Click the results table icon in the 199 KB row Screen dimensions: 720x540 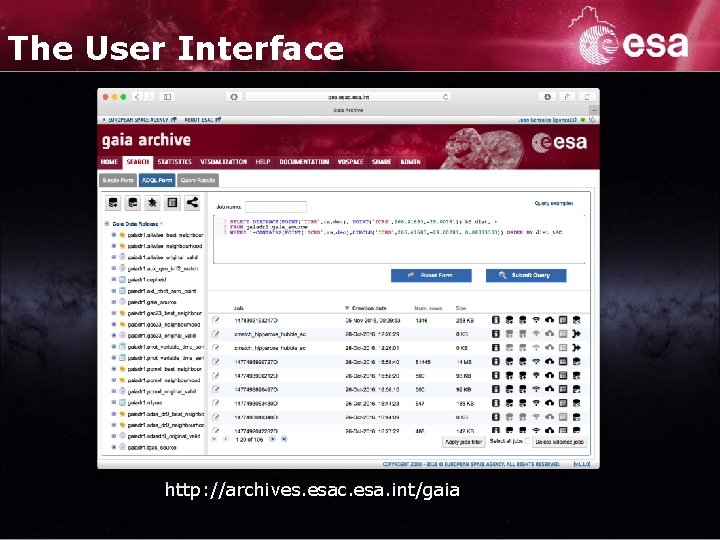pyautogui.click(x=563, y=403)
